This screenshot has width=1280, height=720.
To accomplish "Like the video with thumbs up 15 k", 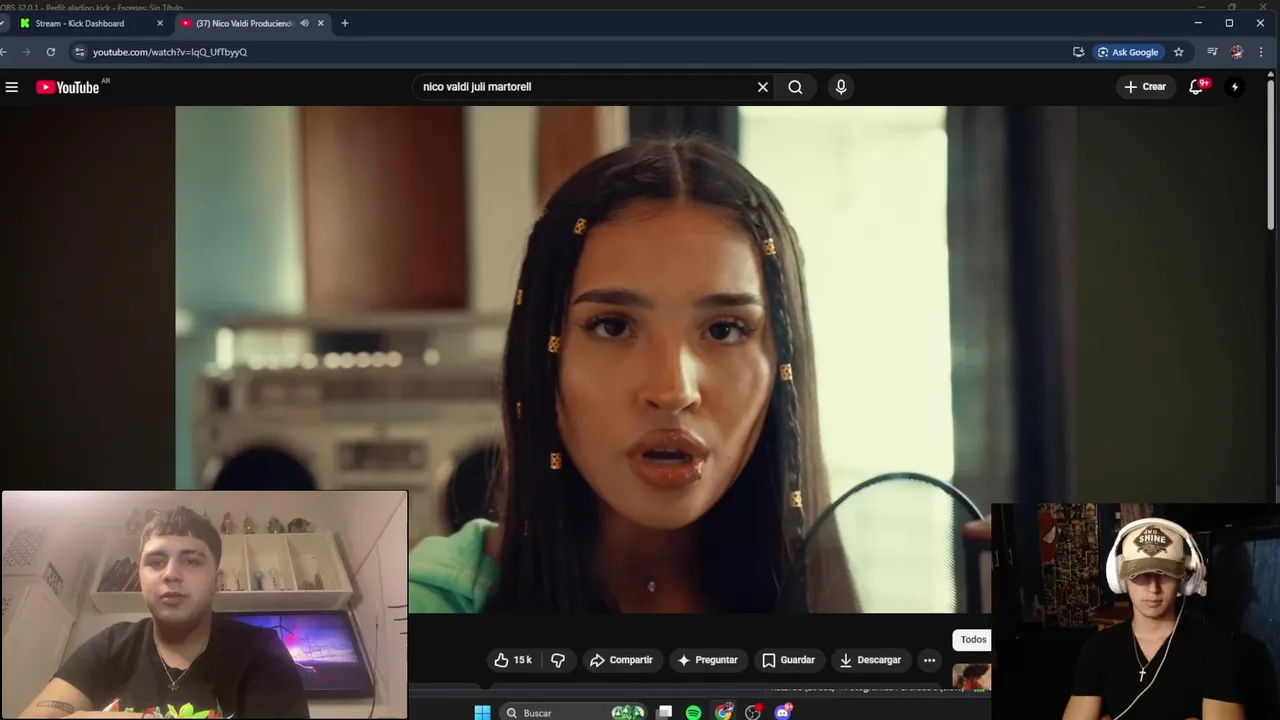I will 513,660.
